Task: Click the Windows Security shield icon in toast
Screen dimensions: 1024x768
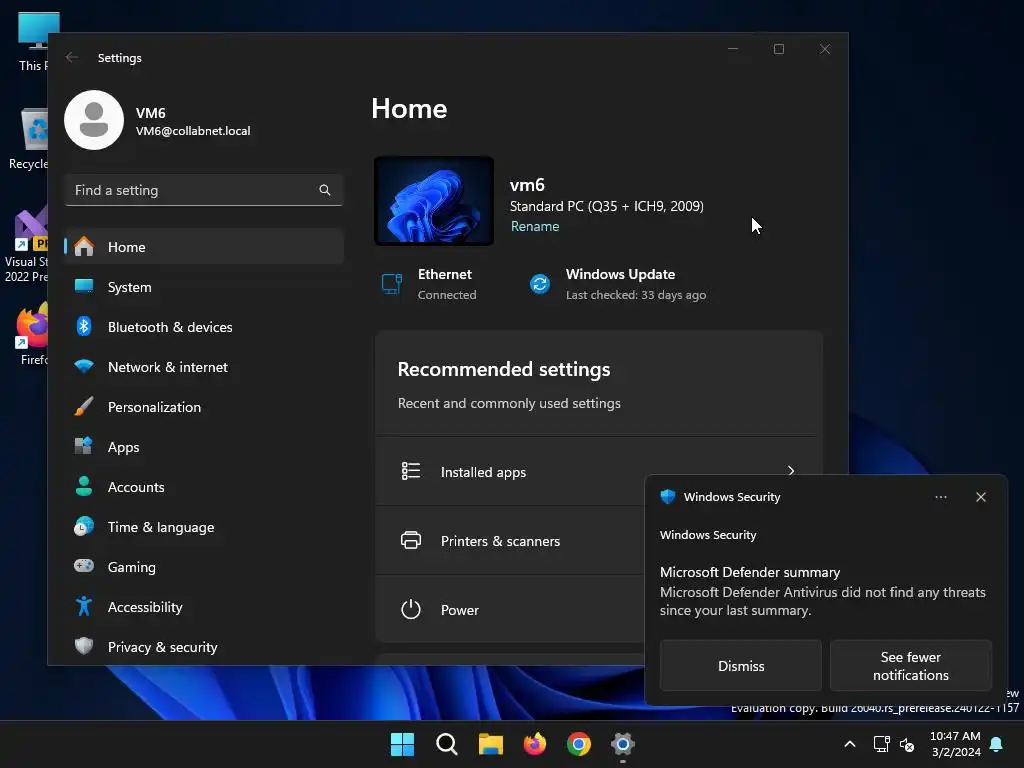Action: pyautogui.click(x=667, y=496)
